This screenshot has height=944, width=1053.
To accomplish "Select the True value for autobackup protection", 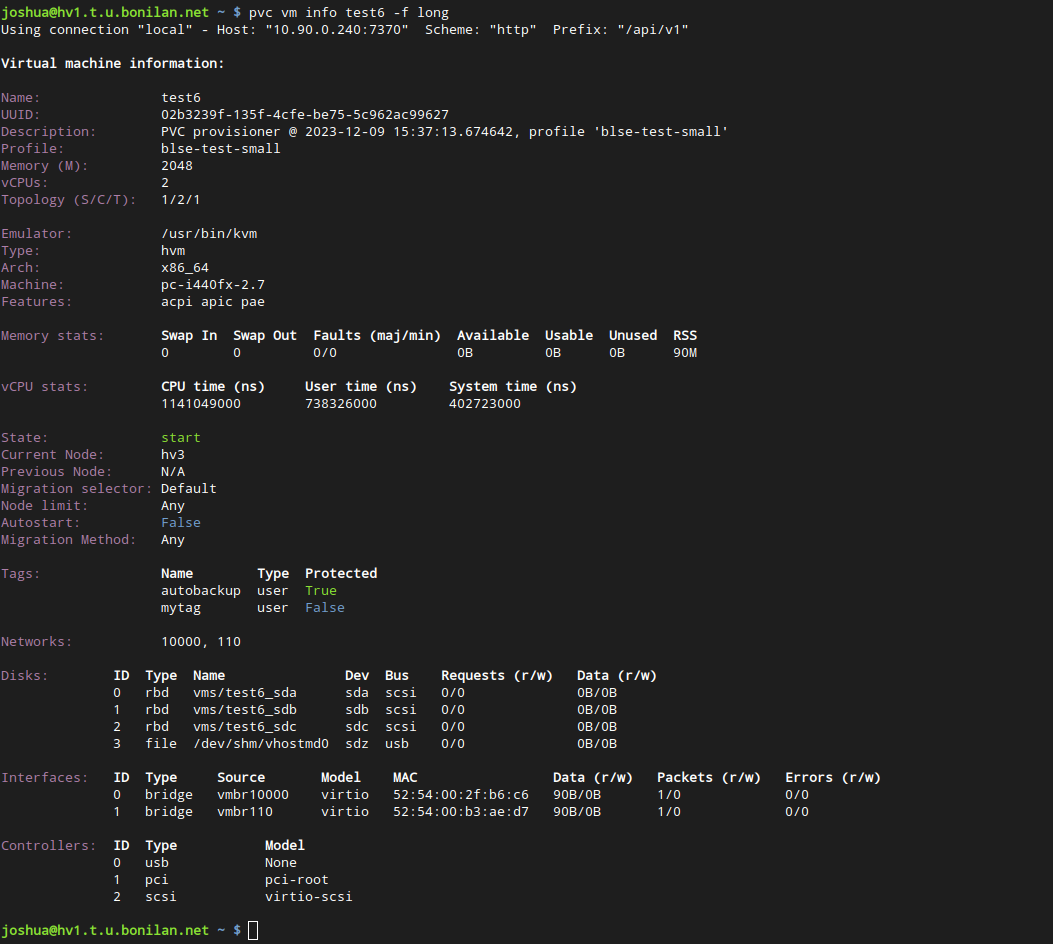I will click(320, 590).
